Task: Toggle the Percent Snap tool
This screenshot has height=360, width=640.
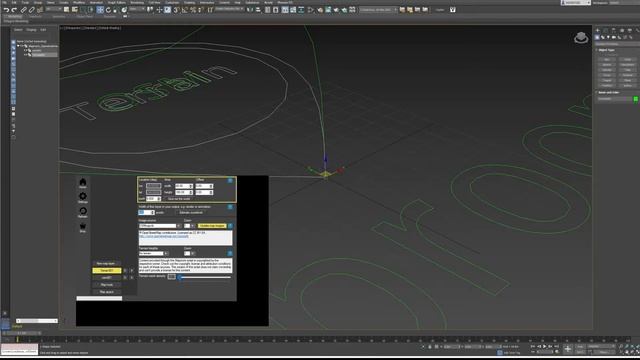Action: 193,9
